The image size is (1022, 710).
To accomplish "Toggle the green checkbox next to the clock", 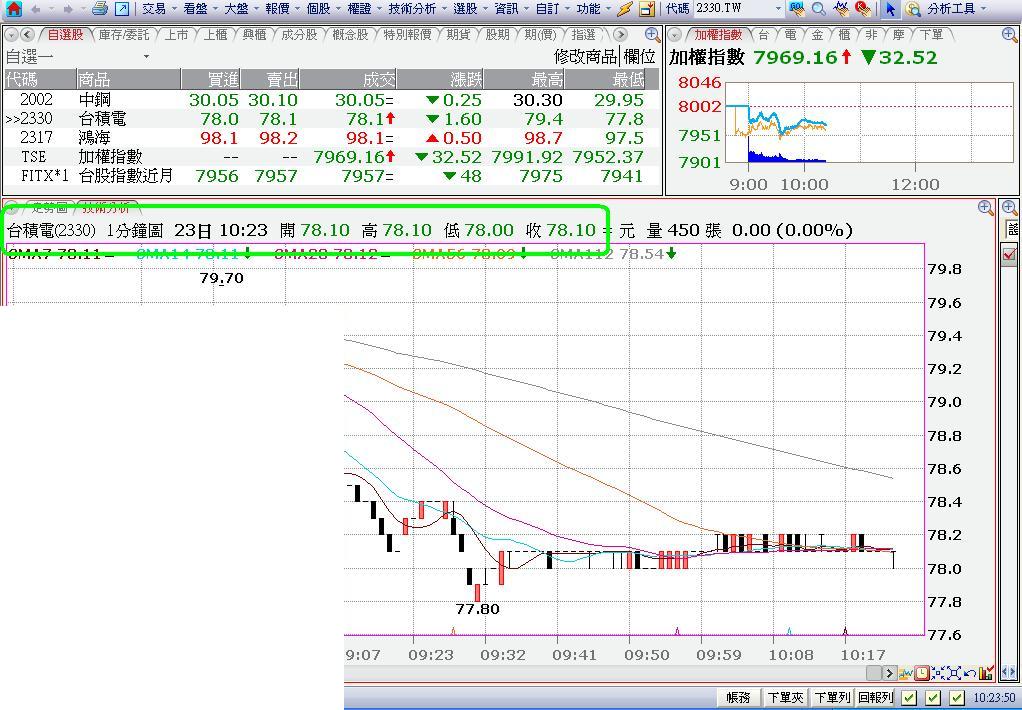I will [956, 698].
